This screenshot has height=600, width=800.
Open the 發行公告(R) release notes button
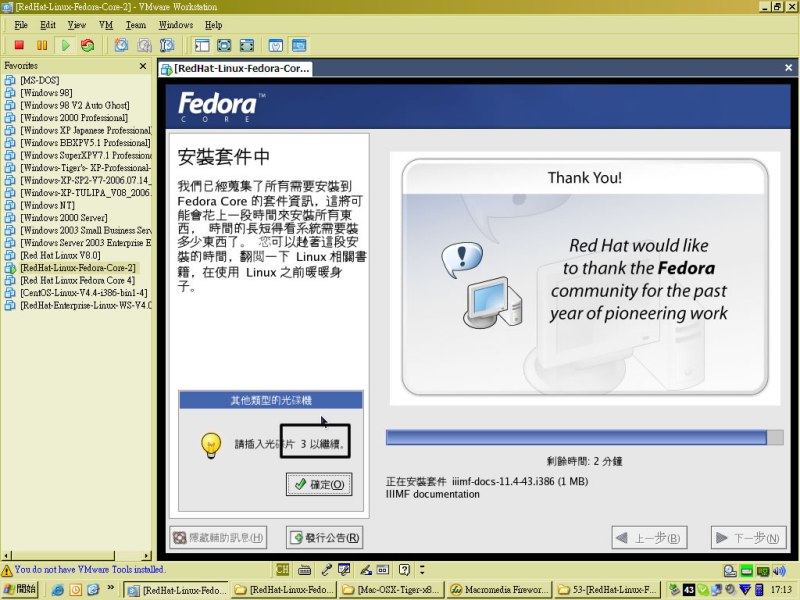(x=324, y=538)
